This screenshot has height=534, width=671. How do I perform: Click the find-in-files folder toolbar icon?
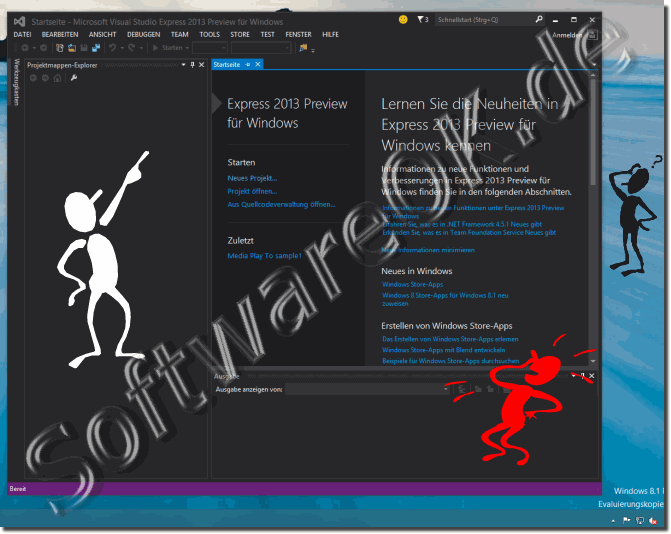coord(303,48)
